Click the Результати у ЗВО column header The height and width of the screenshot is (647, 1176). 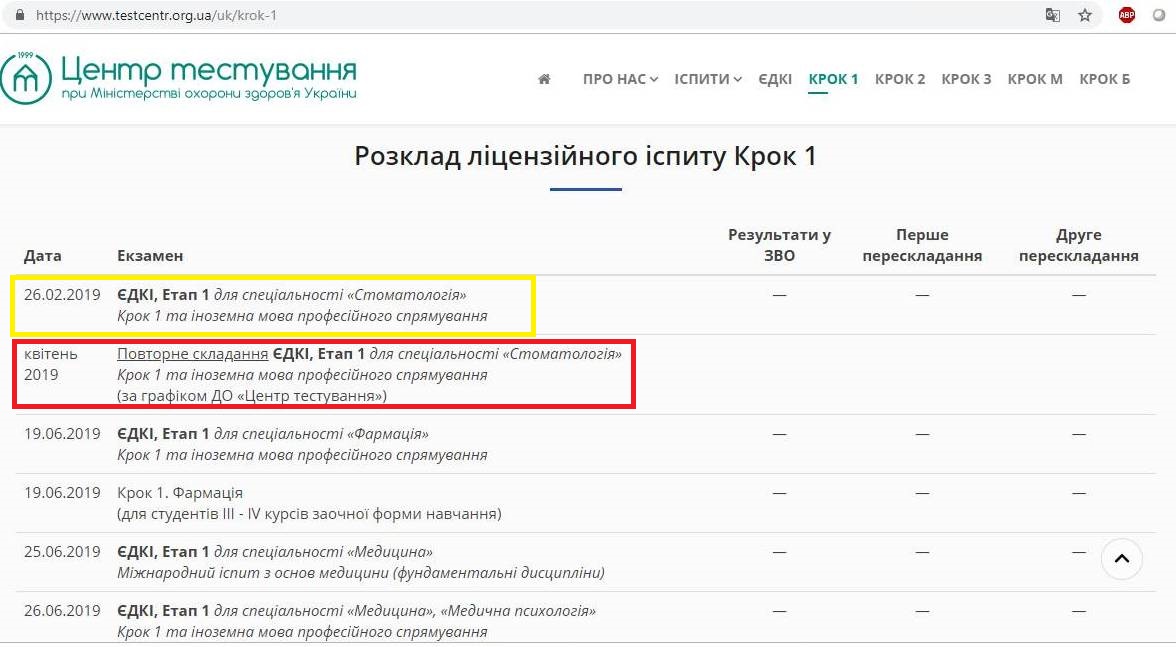(x=779, y=245)
